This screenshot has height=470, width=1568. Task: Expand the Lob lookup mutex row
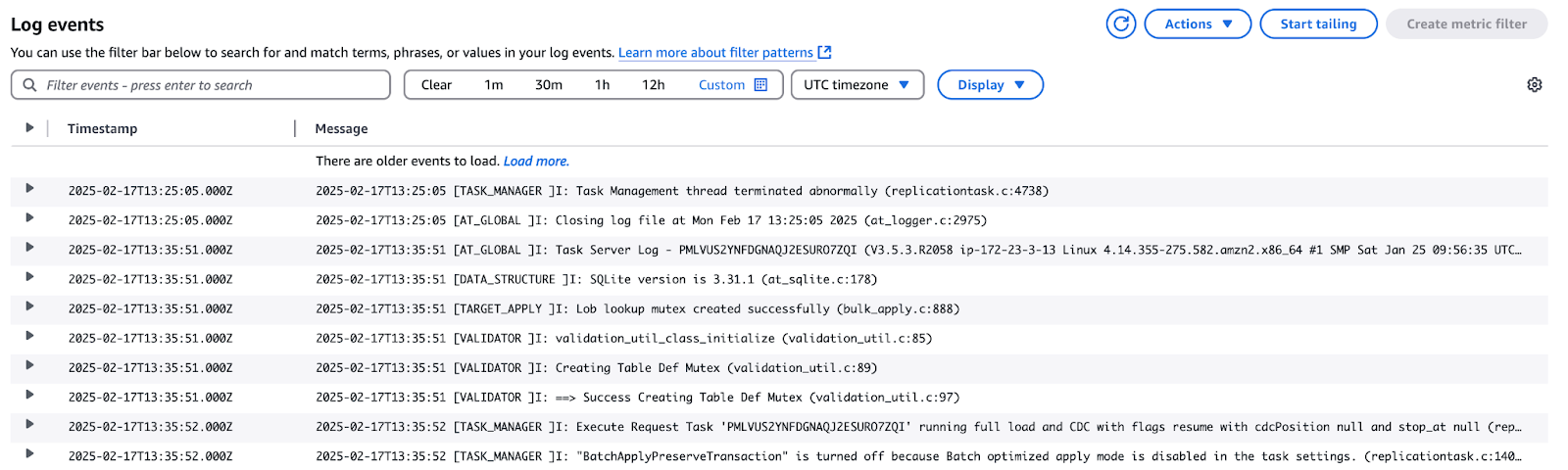point(29,305)
